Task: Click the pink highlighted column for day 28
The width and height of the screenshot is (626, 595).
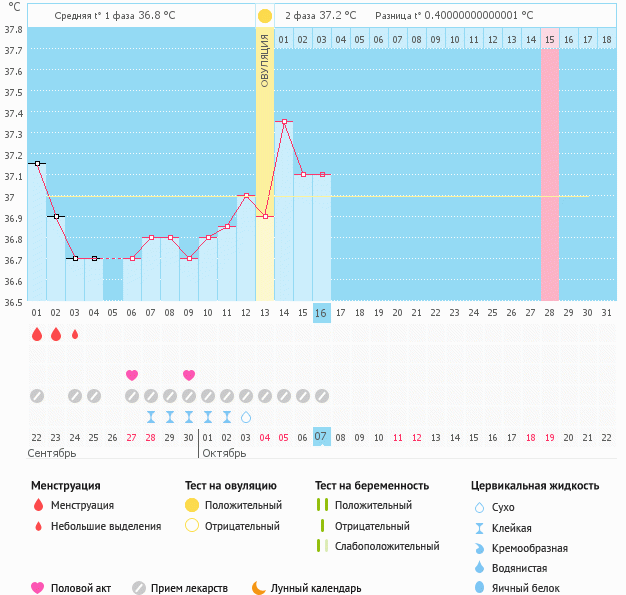Action: (550, 180)
